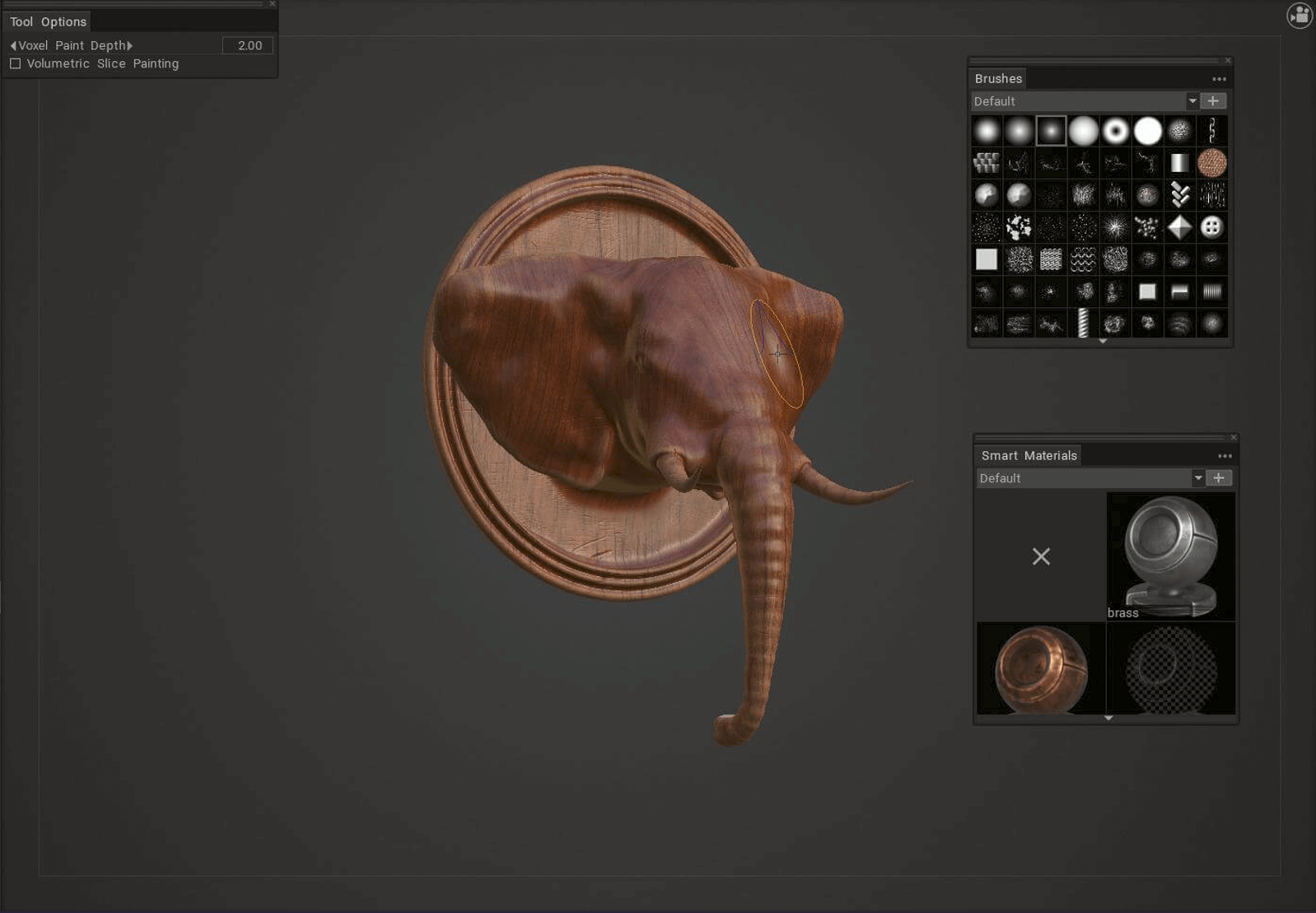Select the copper textured round brush
Screen dimensions: 1316x913
point(1211,163)
